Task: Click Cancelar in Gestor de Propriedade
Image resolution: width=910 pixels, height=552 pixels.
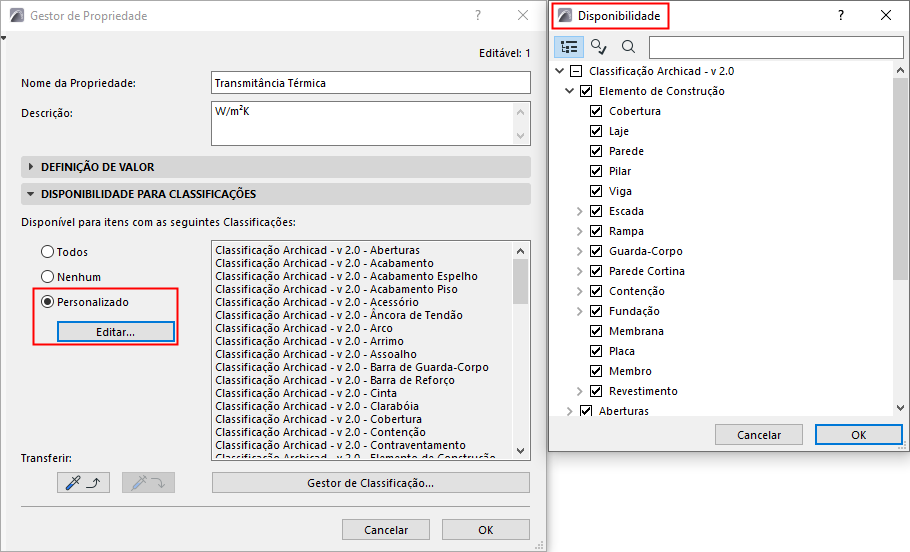Action: 386,530
